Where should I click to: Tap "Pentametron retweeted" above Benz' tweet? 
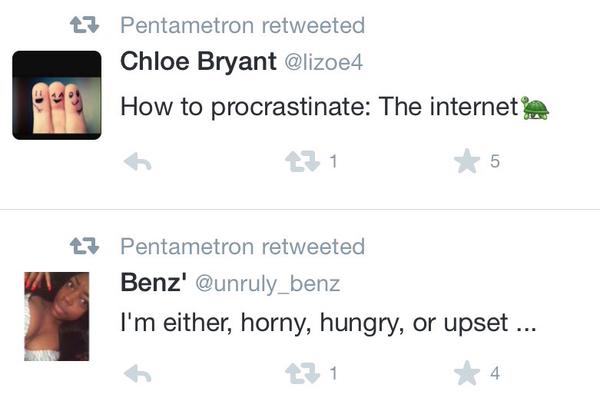tap(242, 246)
